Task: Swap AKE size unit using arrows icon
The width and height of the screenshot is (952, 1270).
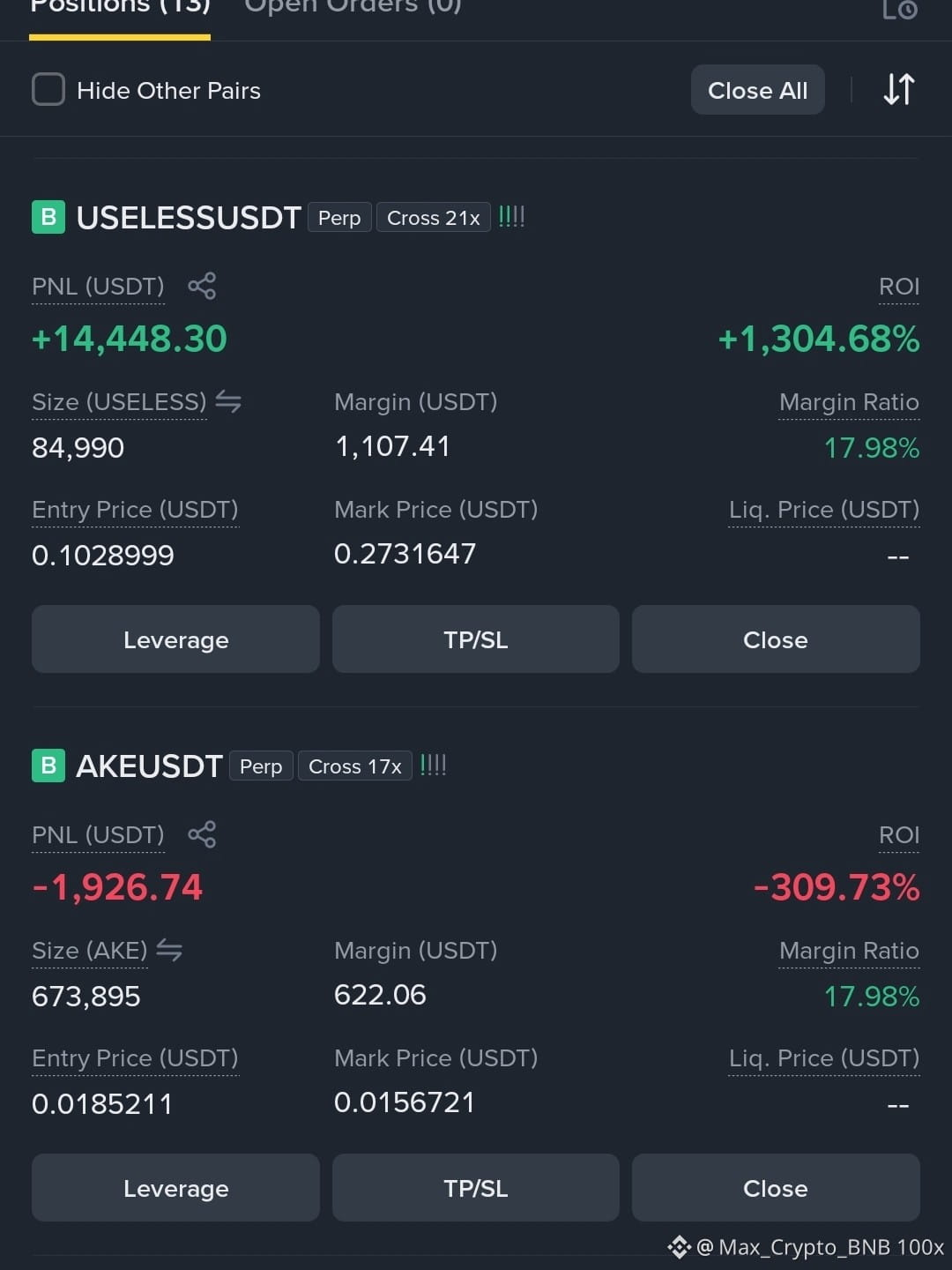Action: 169,951
